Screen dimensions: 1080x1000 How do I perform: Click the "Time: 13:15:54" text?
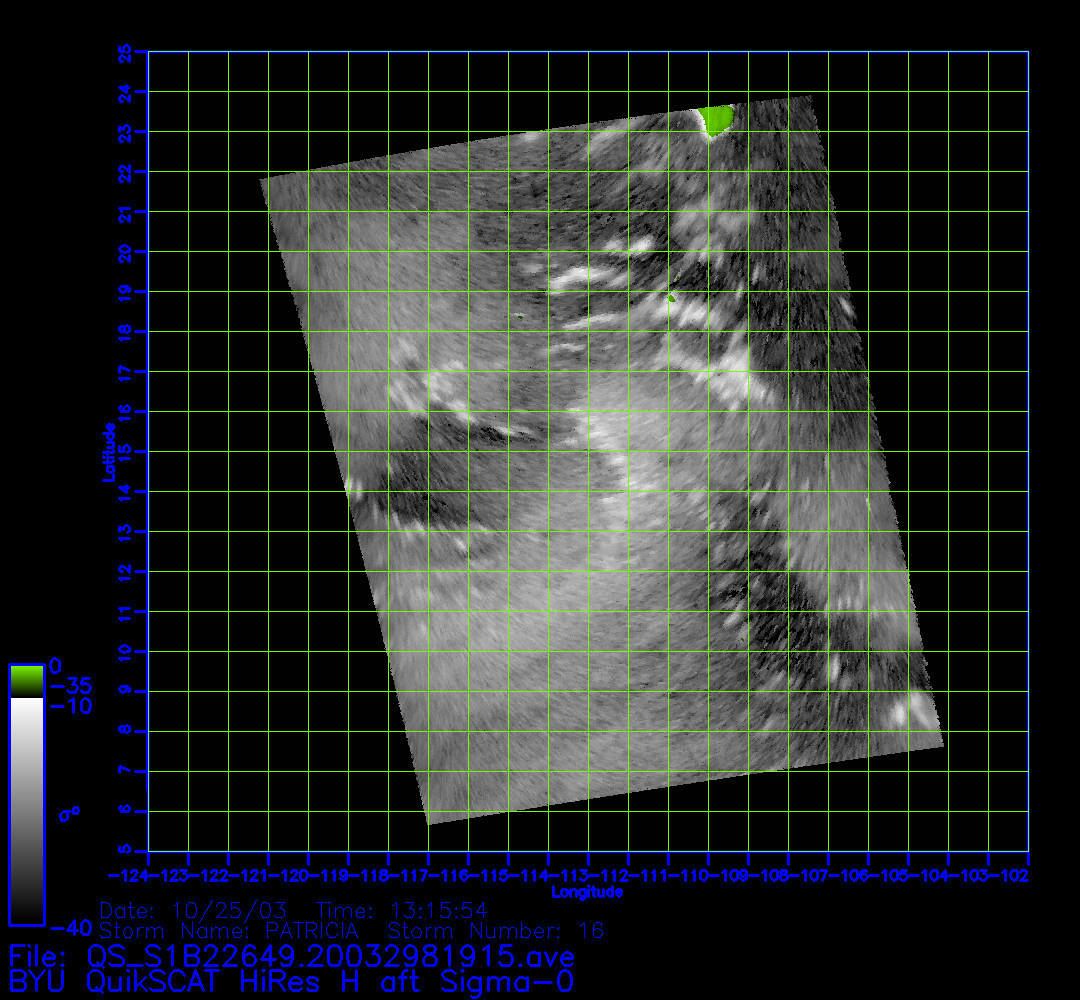[x=402, y=911]
